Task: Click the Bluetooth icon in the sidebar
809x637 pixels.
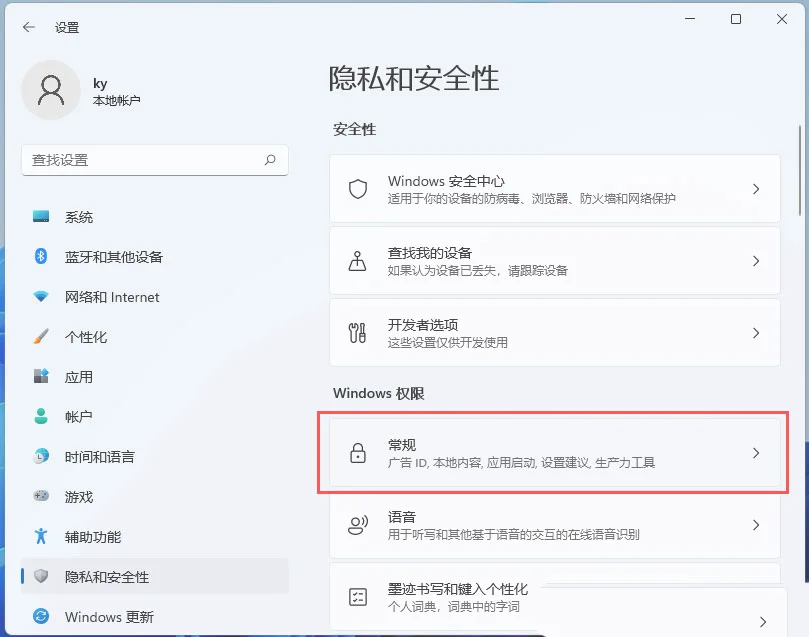Action: [41, 257]
